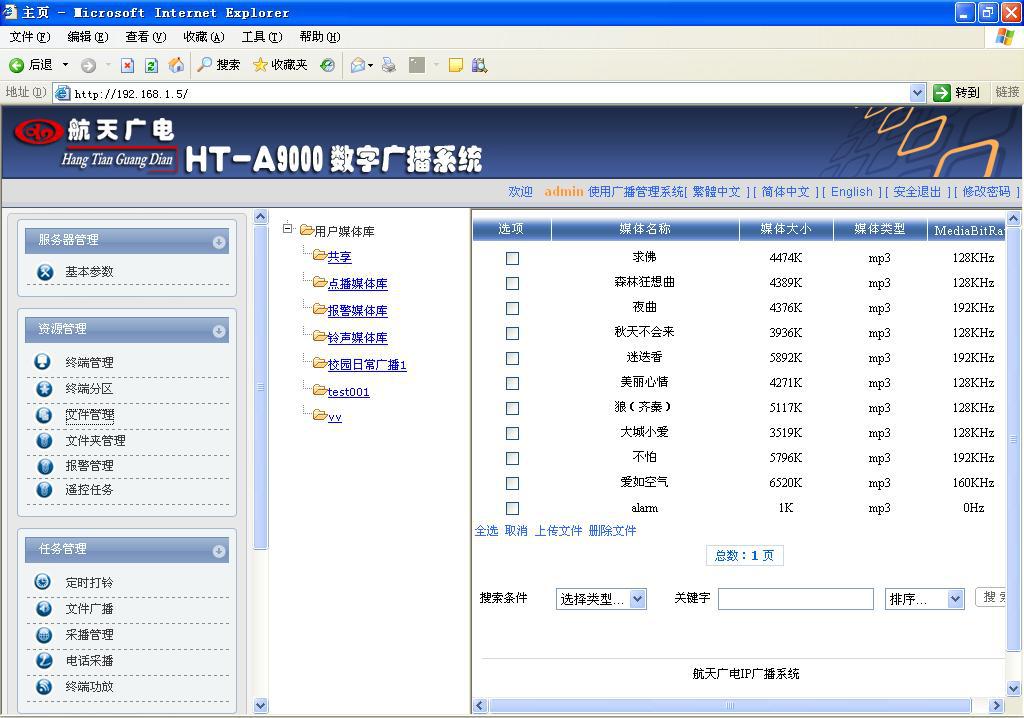
Task: Click the 上传文件 link
Action: pyautogui.click(x=558, y=531)
